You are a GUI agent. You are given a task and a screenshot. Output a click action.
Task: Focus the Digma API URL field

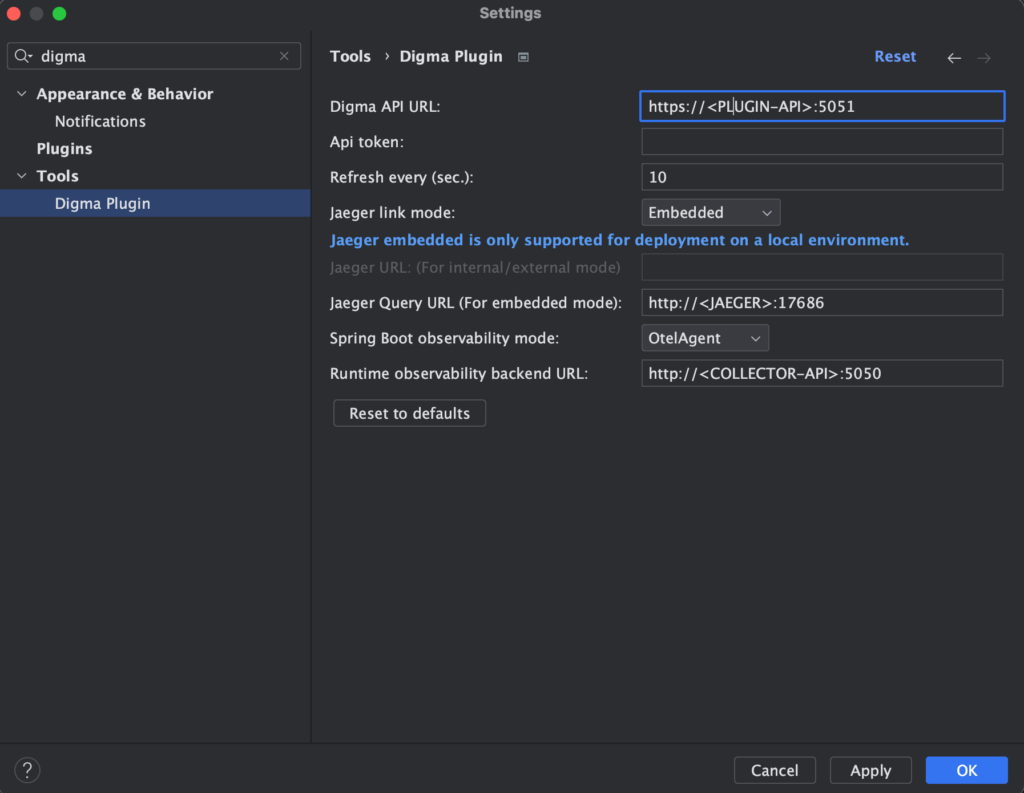point(822,106)
